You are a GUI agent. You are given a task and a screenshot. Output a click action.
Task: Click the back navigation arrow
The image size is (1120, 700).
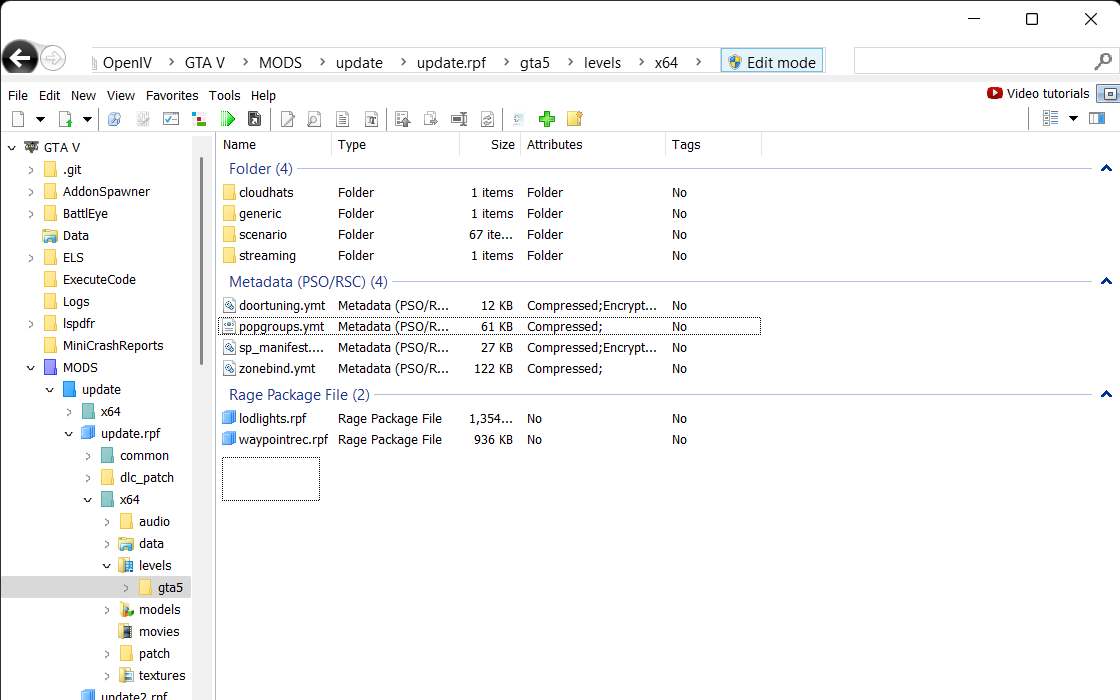click(20, 59)
